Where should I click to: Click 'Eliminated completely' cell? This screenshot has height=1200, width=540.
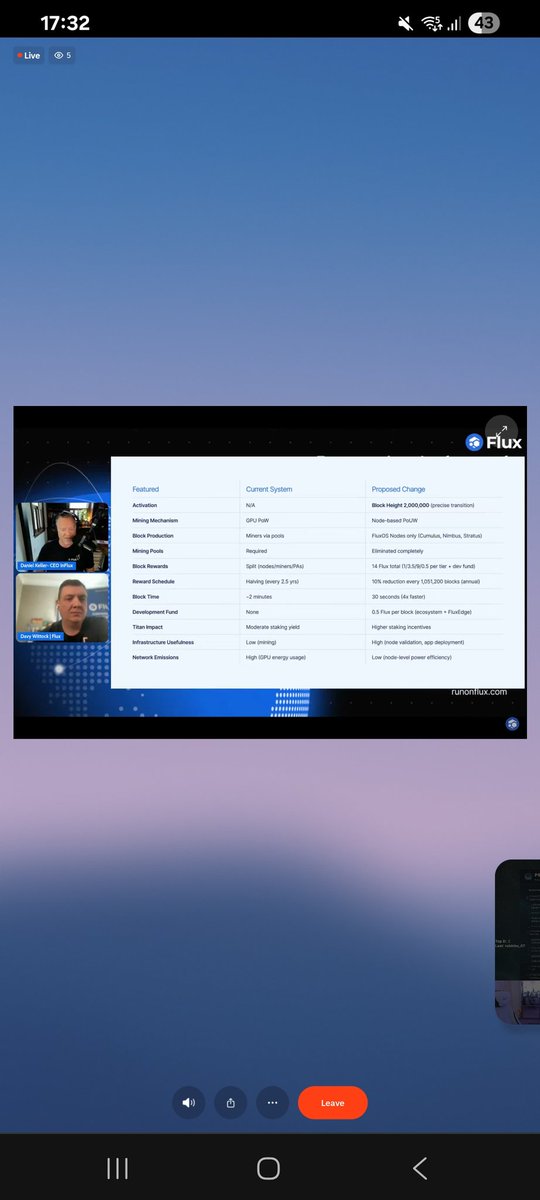398,550
